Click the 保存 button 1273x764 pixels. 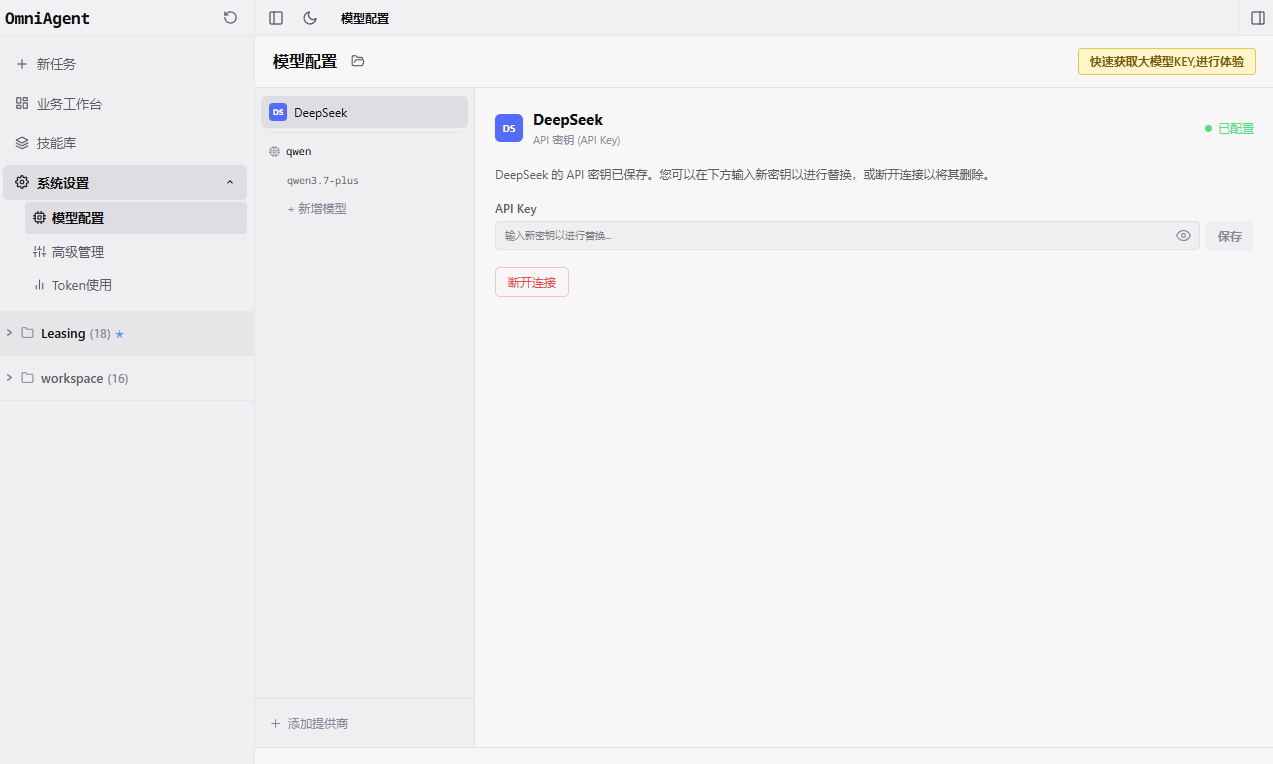[x=1230, y=236]
